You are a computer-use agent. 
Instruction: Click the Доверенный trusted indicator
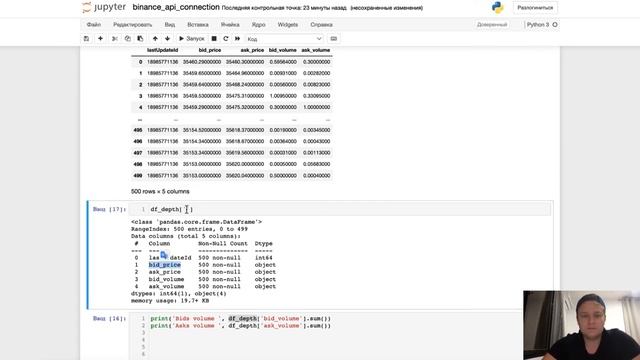(x=492, y=24)
